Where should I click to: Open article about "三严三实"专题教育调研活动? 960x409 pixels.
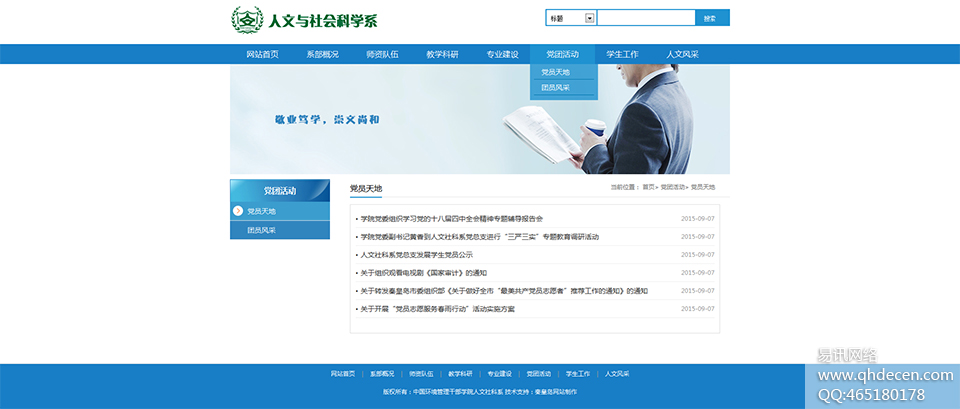click(x=479, y=236)
